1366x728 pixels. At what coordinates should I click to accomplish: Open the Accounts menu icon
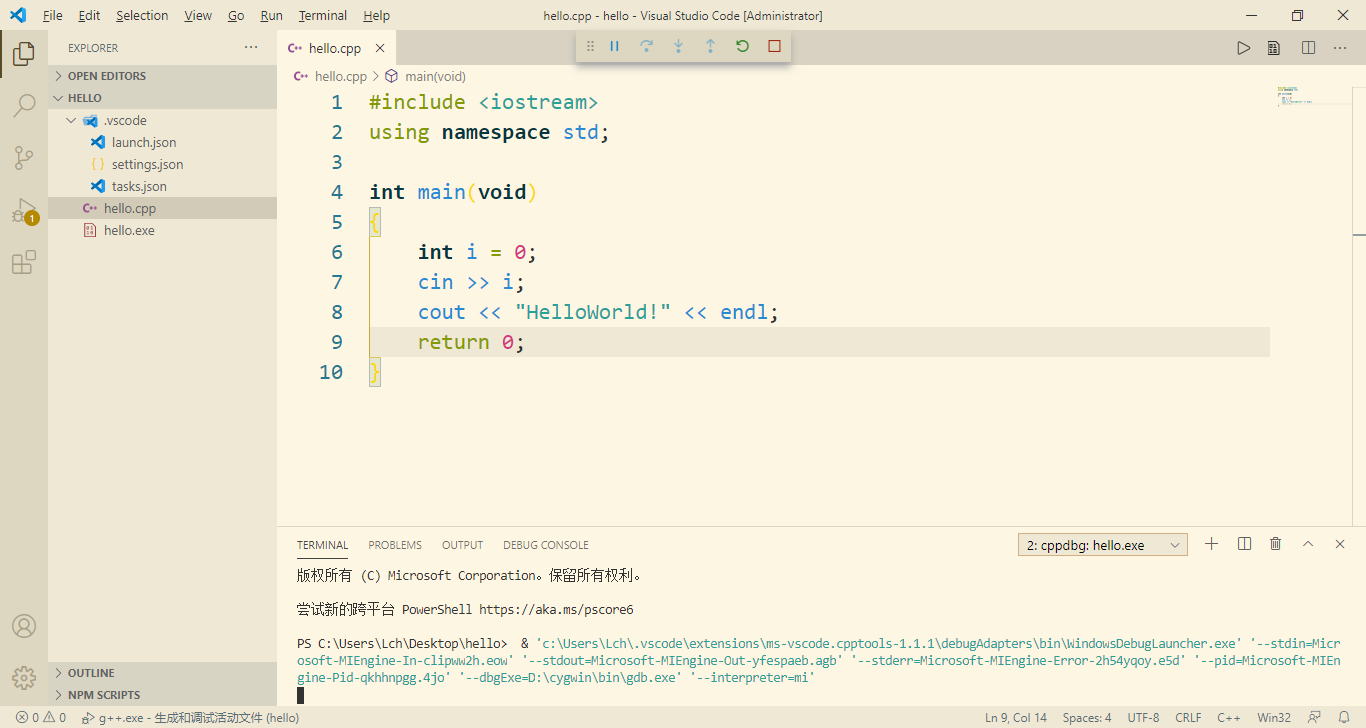coord(24,626)
